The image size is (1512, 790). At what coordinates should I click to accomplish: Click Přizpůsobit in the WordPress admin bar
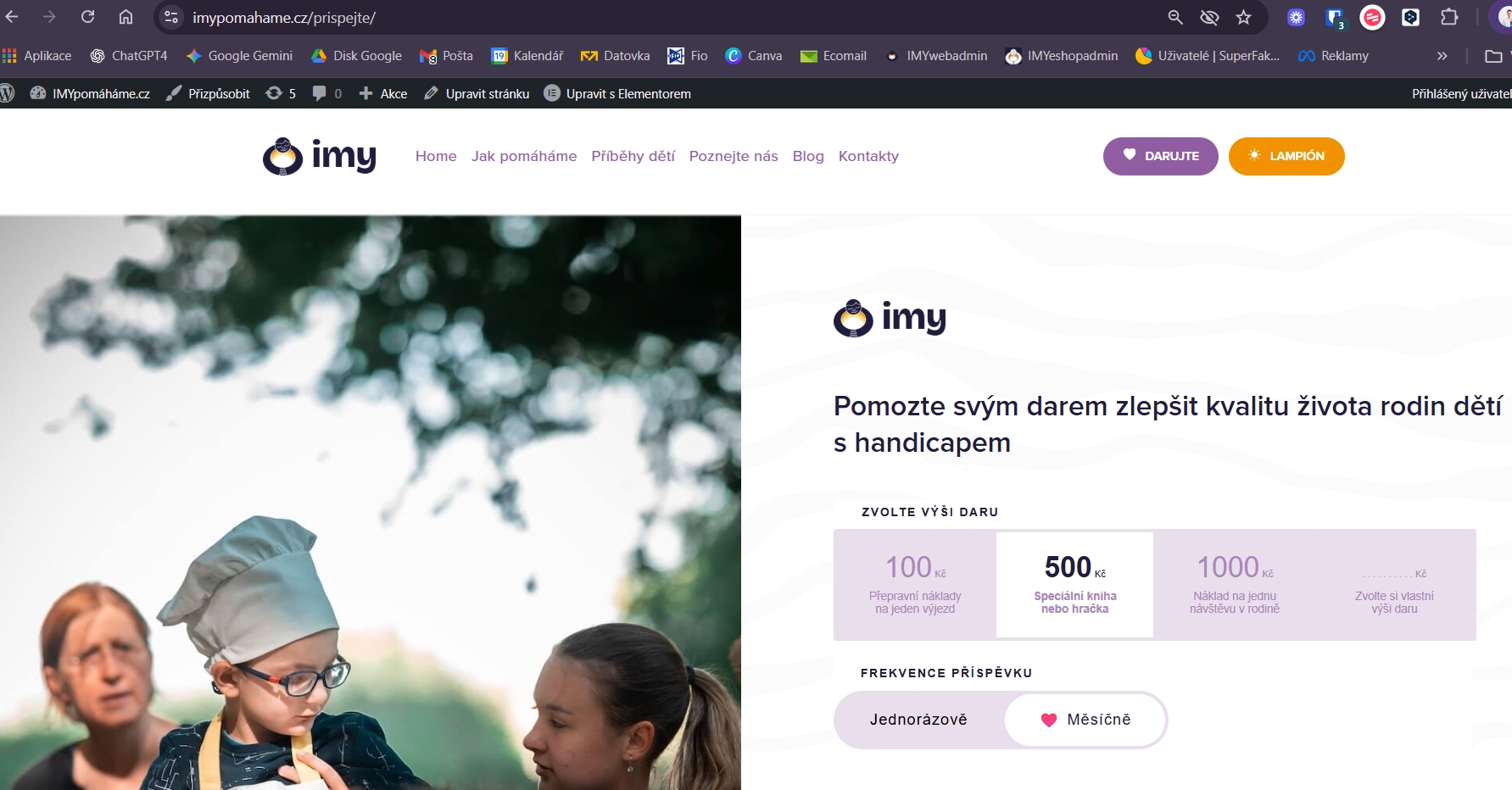pyautogui.click(x=208, y=93)
